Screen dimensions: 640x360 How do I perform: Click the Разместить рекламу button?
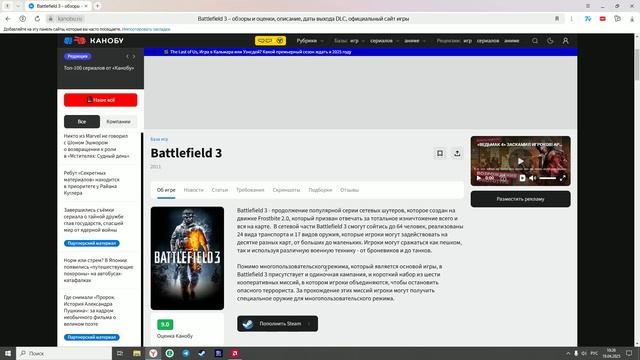coord(520,199)
